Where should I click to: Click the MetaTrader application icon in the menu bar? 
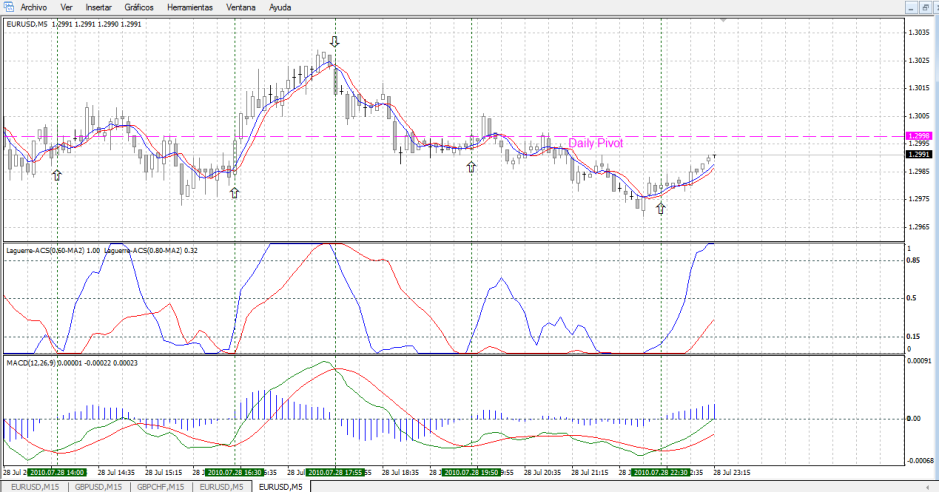pos(8,7)
